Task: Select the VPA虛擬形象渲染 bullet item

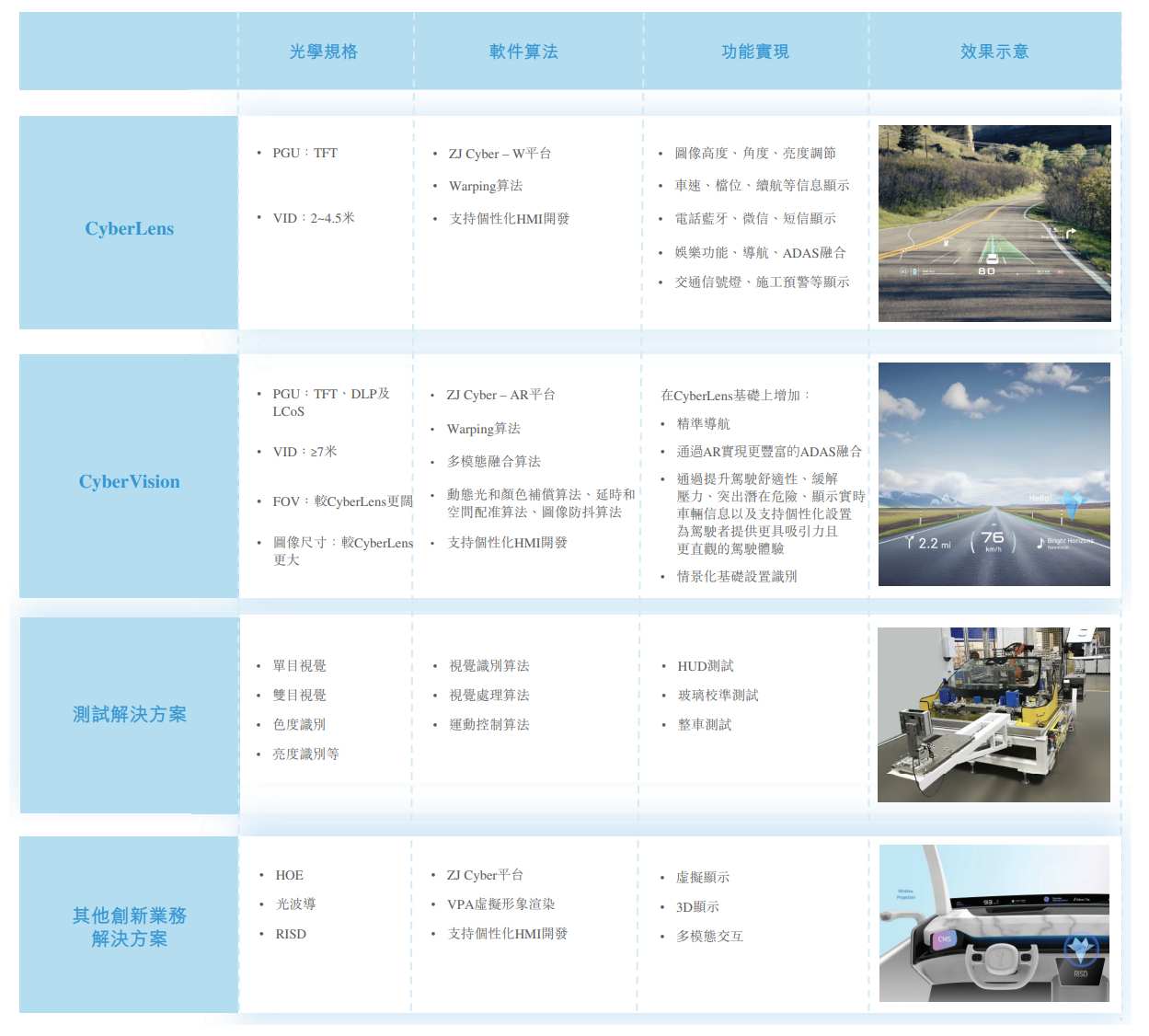Action: click(500, 904)
